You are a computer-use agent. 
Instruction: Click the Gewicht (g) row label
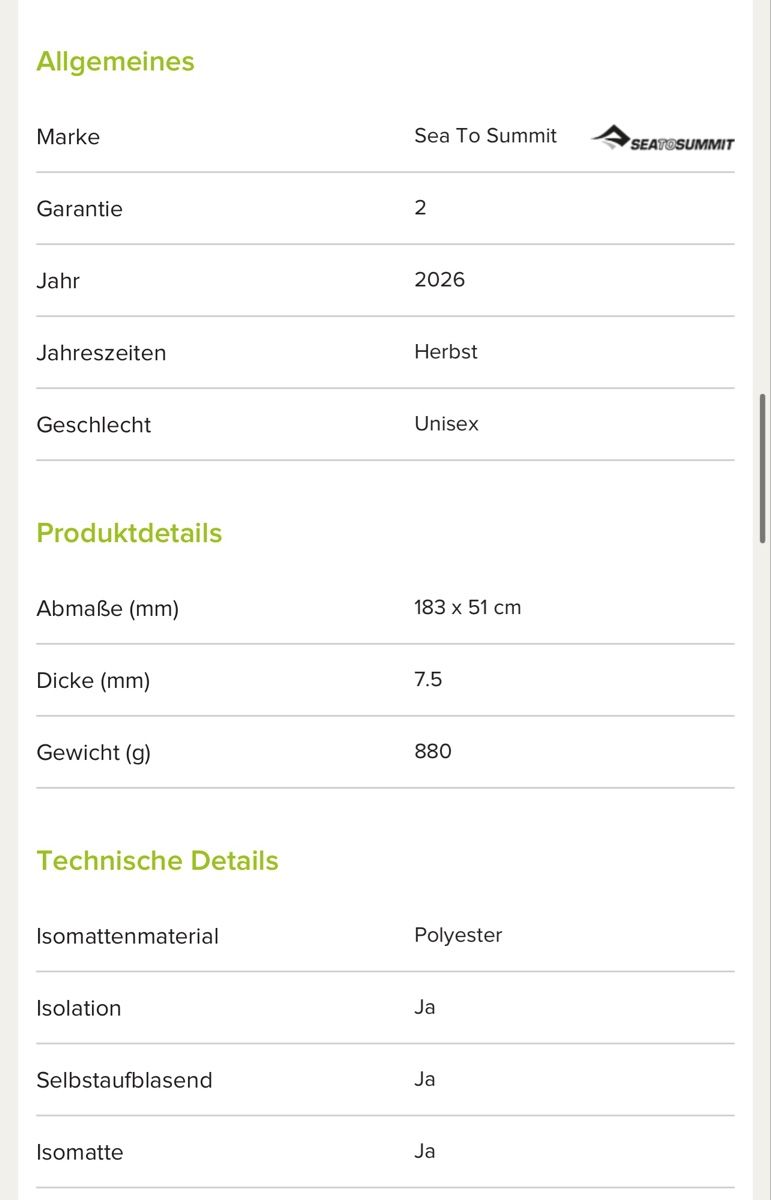click(x=93, y=753)
